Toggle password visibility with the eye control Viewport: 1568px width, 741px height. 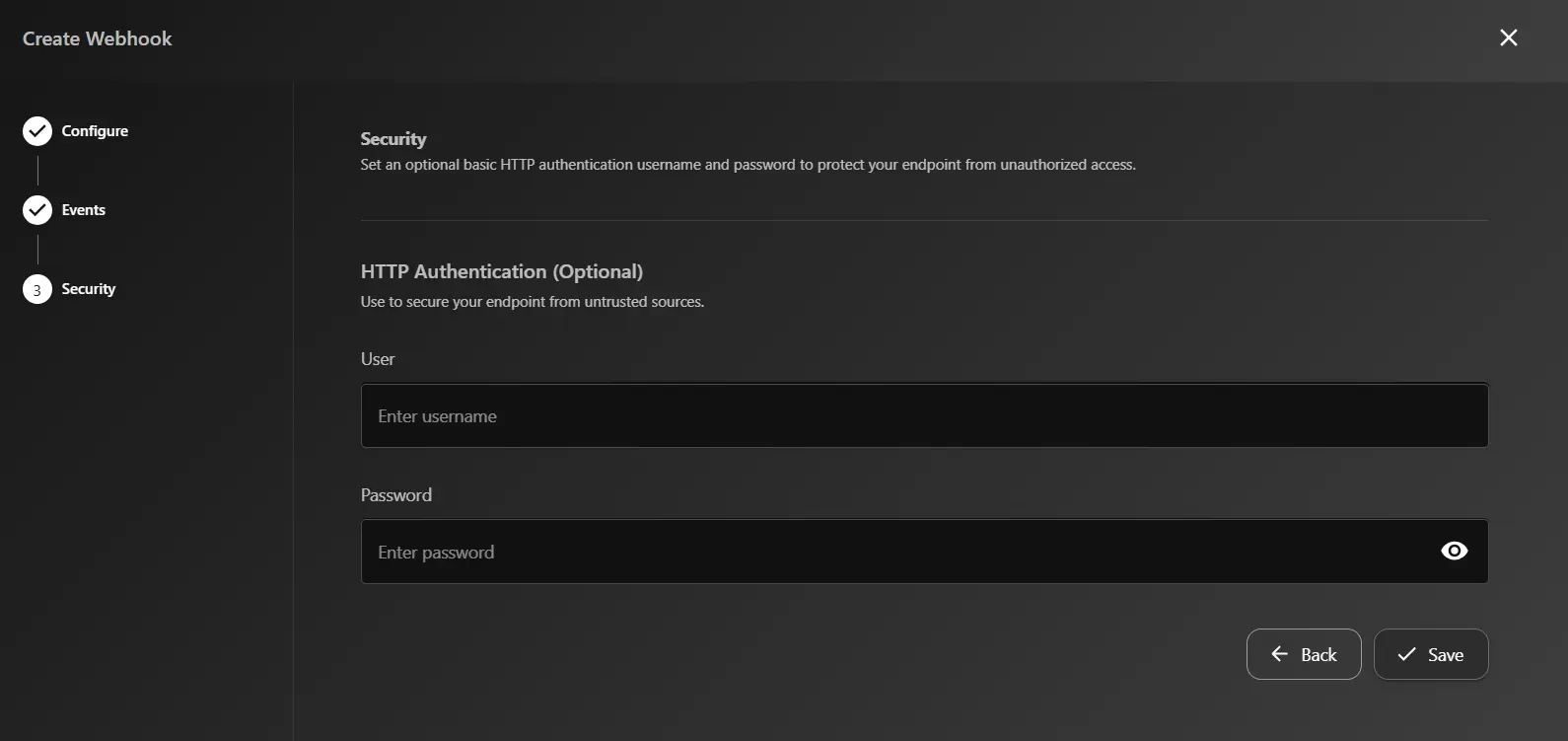point(1455,551)
